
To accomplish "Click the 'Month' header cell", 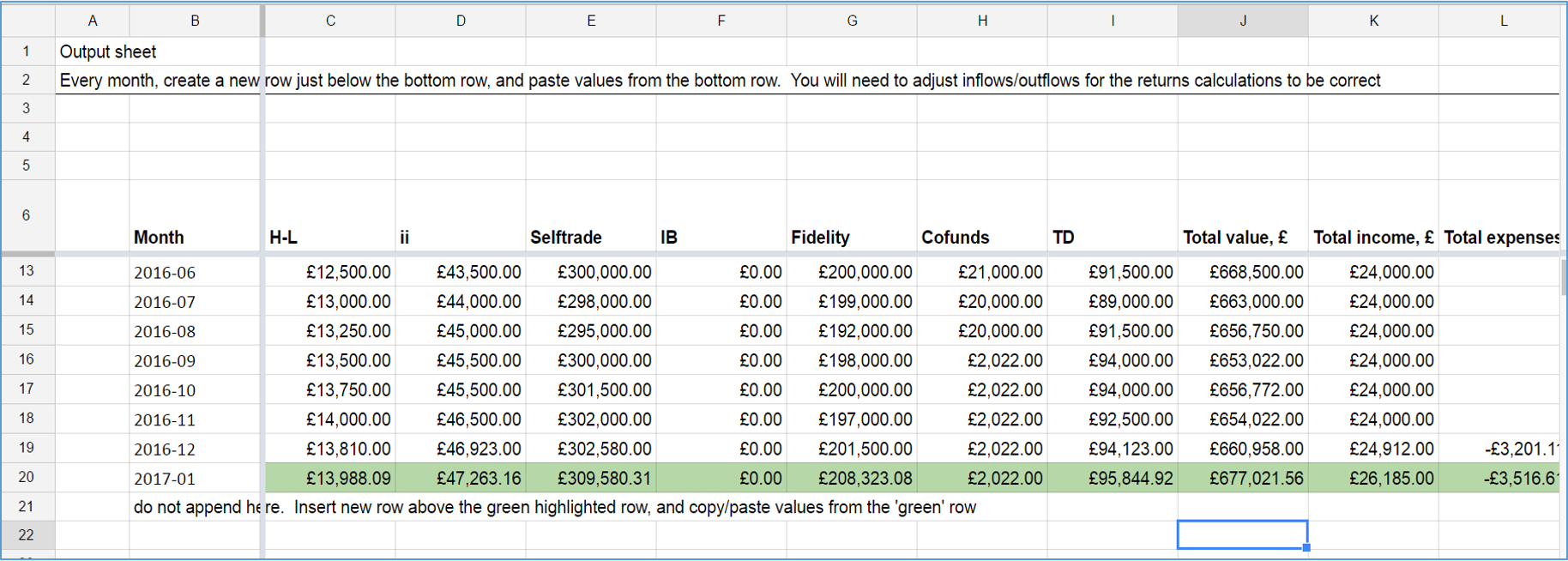I will pos(160,238).
